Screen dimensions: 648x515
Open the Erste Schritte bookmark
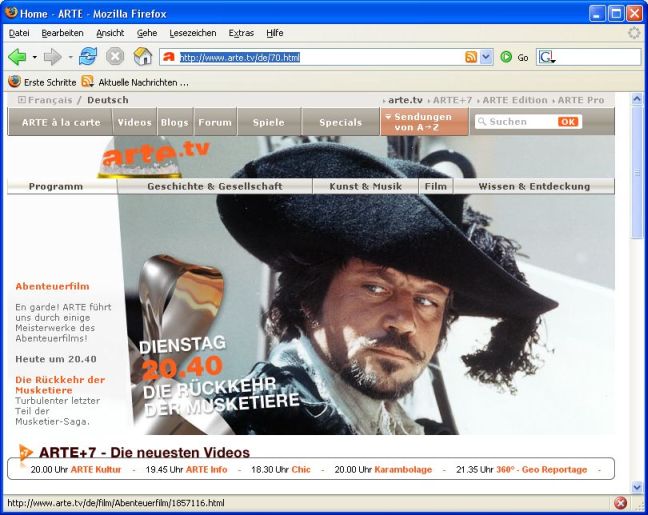tap(42, 82)
